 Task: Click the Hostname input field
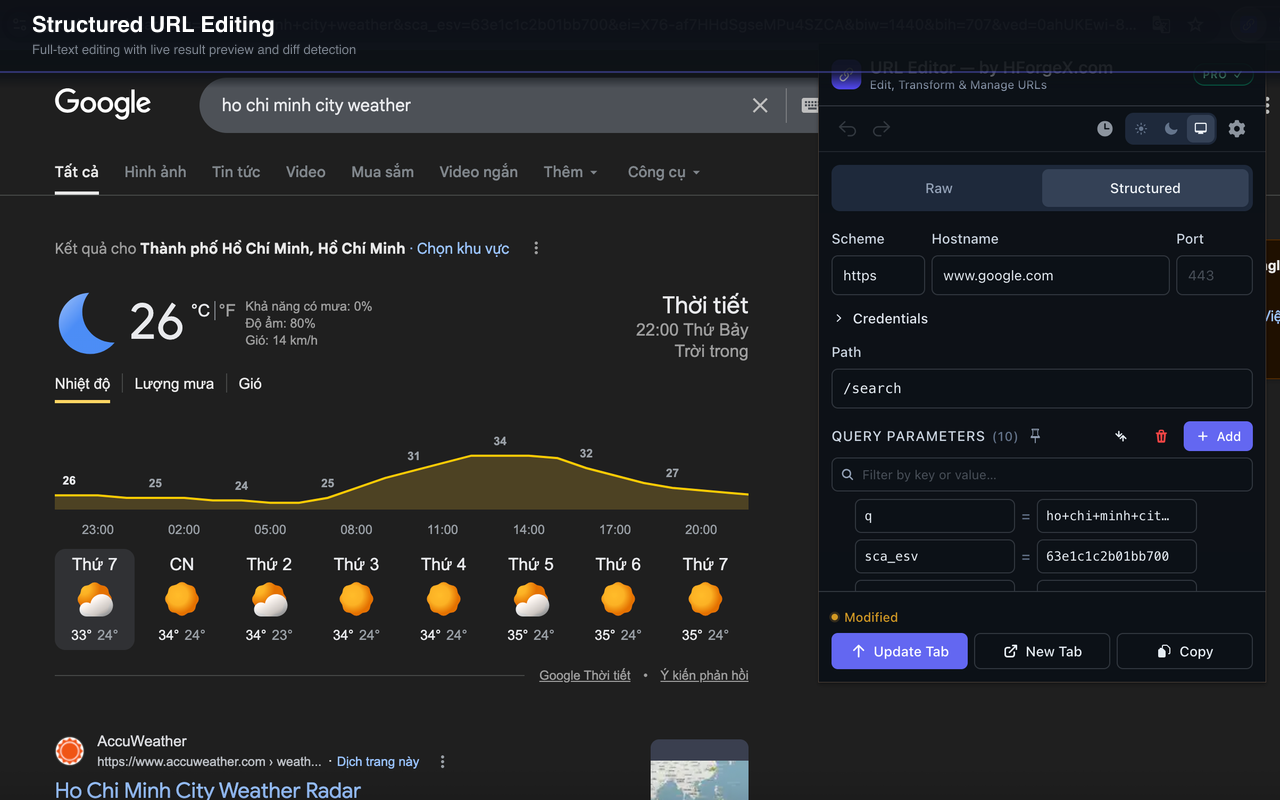pos(1049,276)
